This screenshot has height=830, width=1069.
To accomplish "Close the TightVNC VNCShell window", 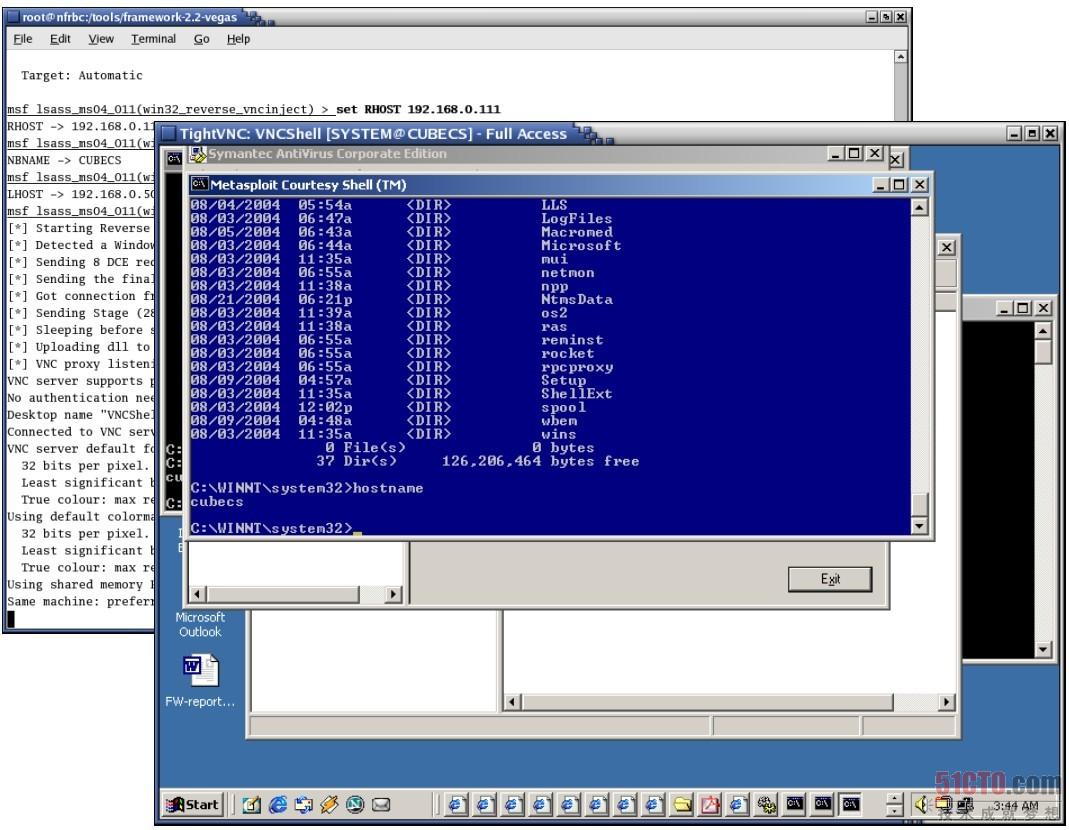I will pos(1051,134).
